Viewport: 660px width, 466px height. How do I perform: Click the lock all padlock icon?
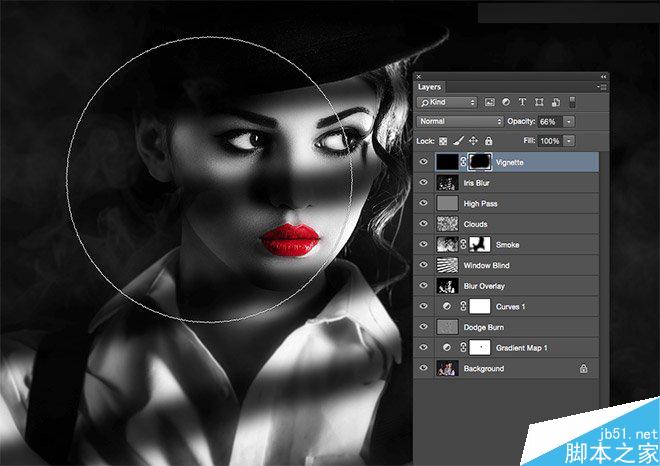tap(488, 141)
